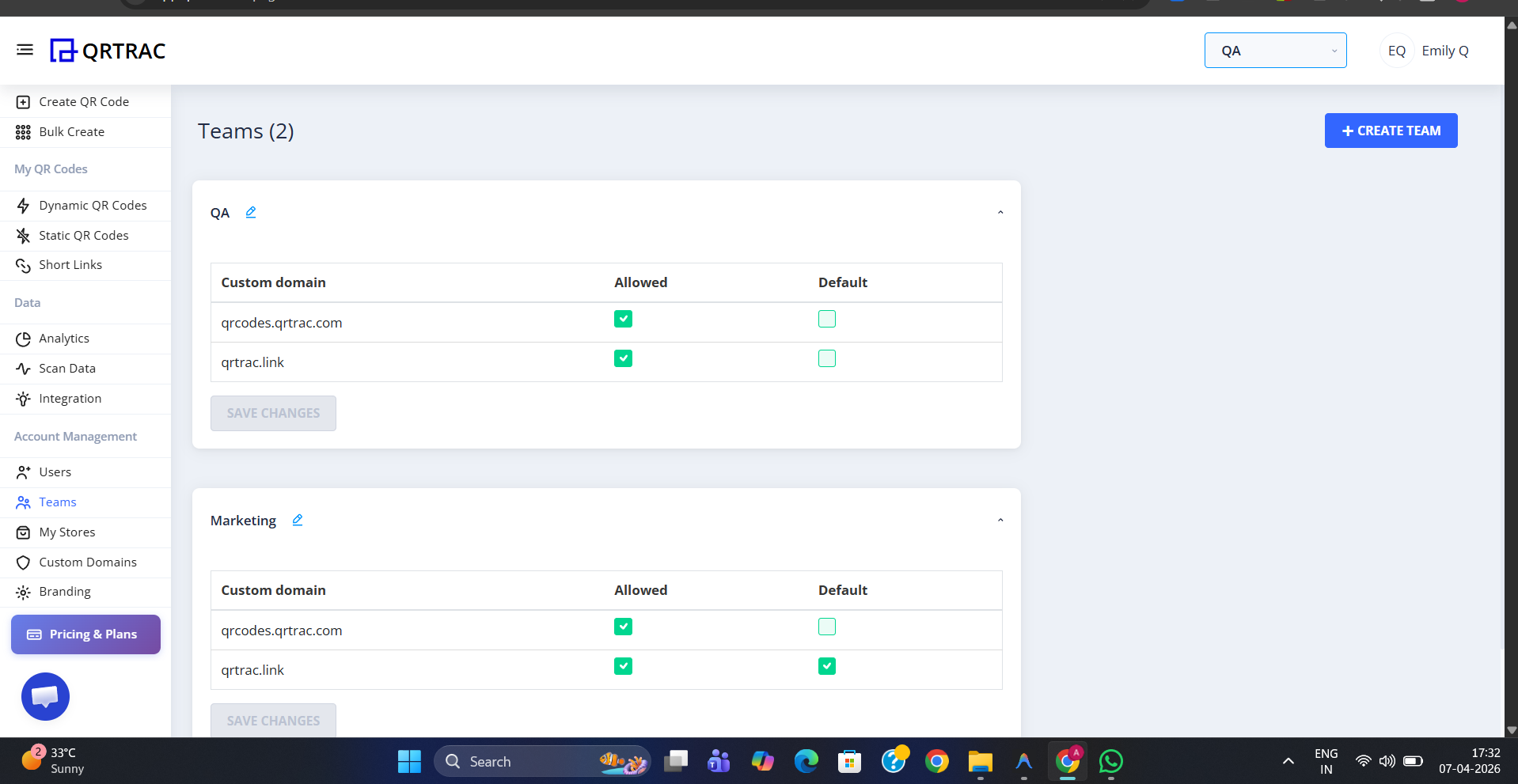
Task: Disable Allowed for qrtrac.link in QA team
Action: tap(623, 358)
